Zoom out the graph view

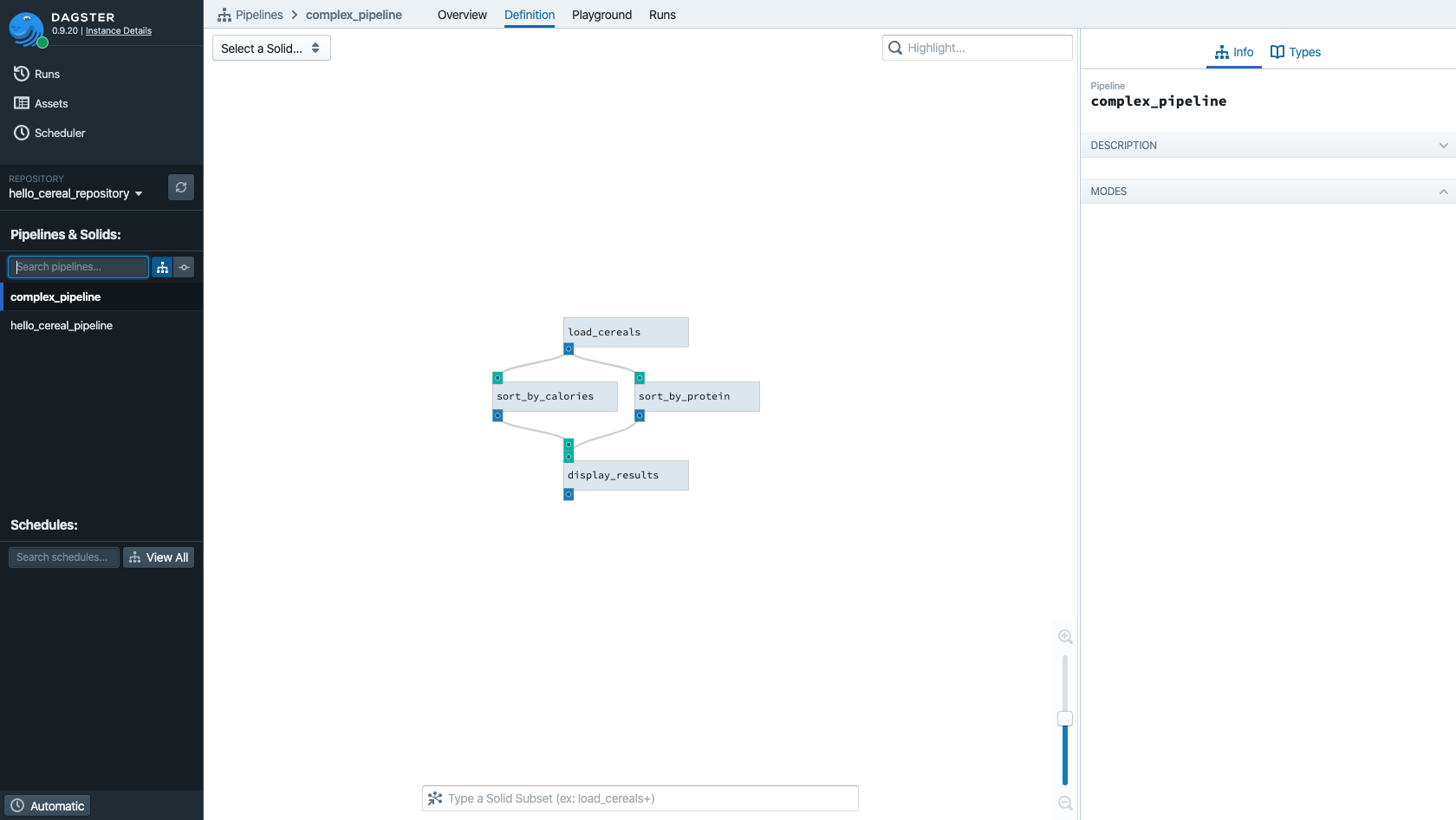point(1065,804)
